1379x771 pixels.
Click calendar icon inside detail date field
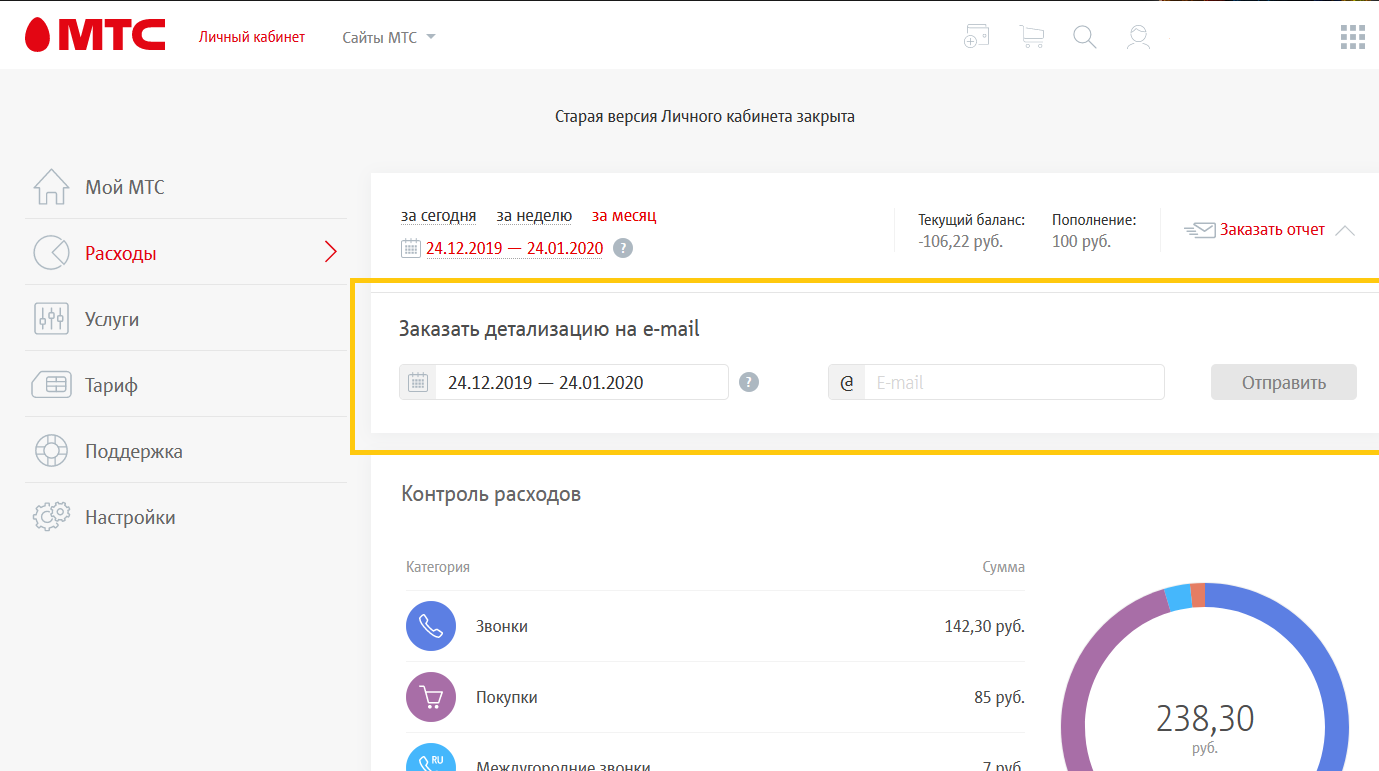click(418, 382)
